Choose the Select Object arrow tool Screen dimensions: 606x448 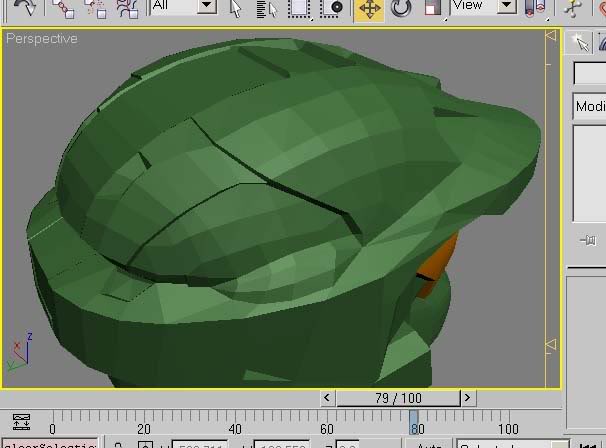(x=235, y=8)
